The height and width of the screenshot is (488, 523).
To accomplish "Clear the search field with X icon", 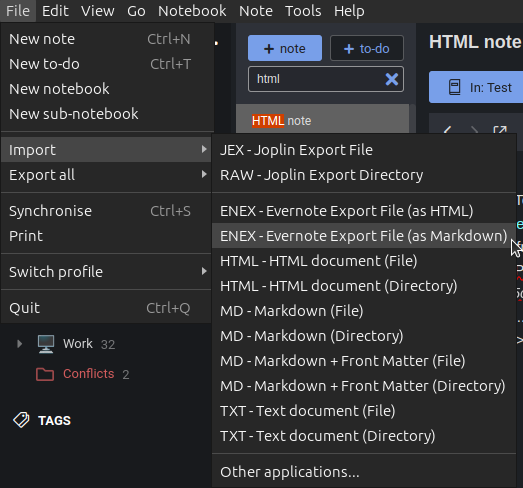I will click(392, 79).
